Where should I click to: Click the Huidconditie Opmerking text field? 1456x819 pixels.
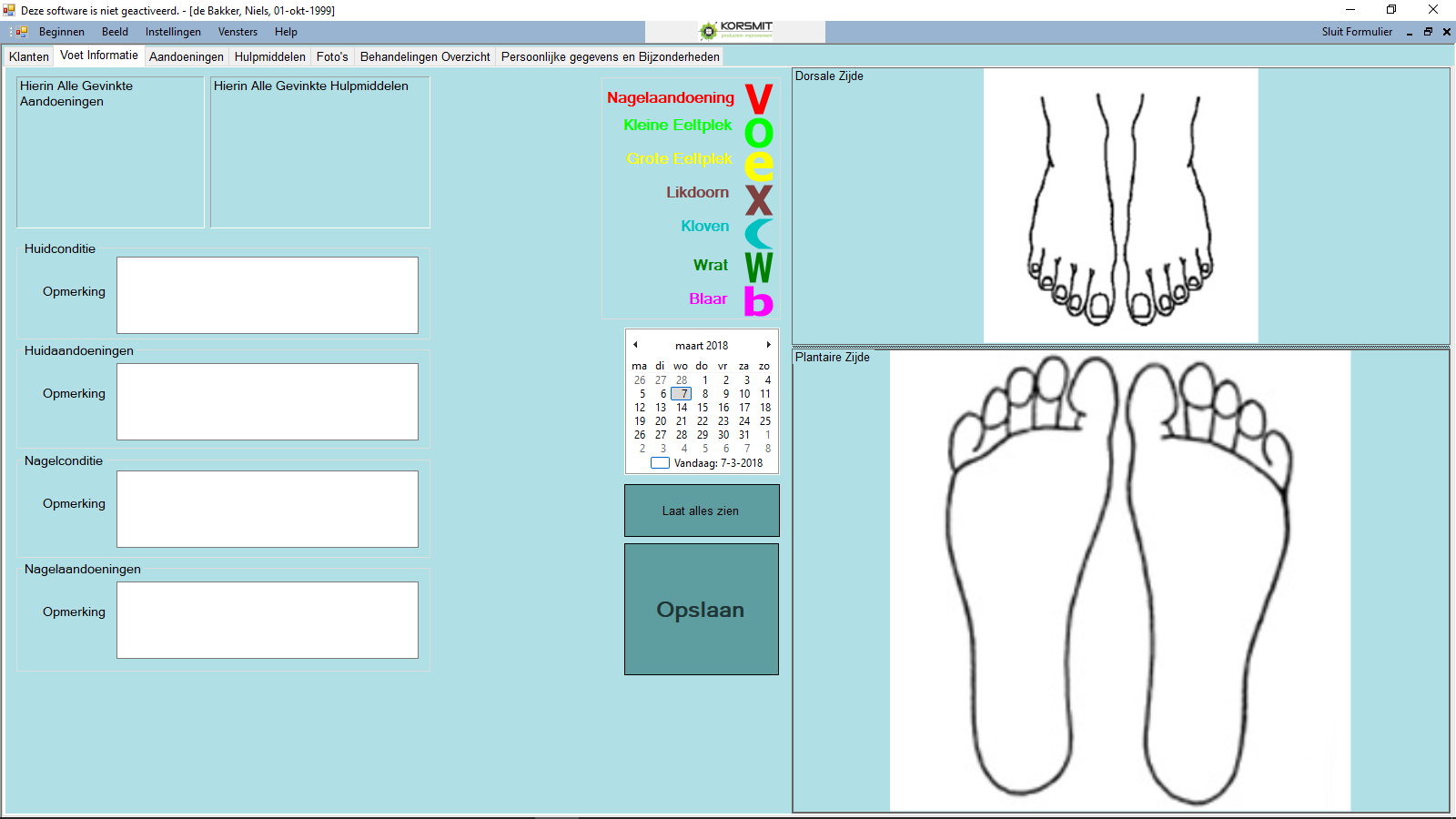[267, 295]
